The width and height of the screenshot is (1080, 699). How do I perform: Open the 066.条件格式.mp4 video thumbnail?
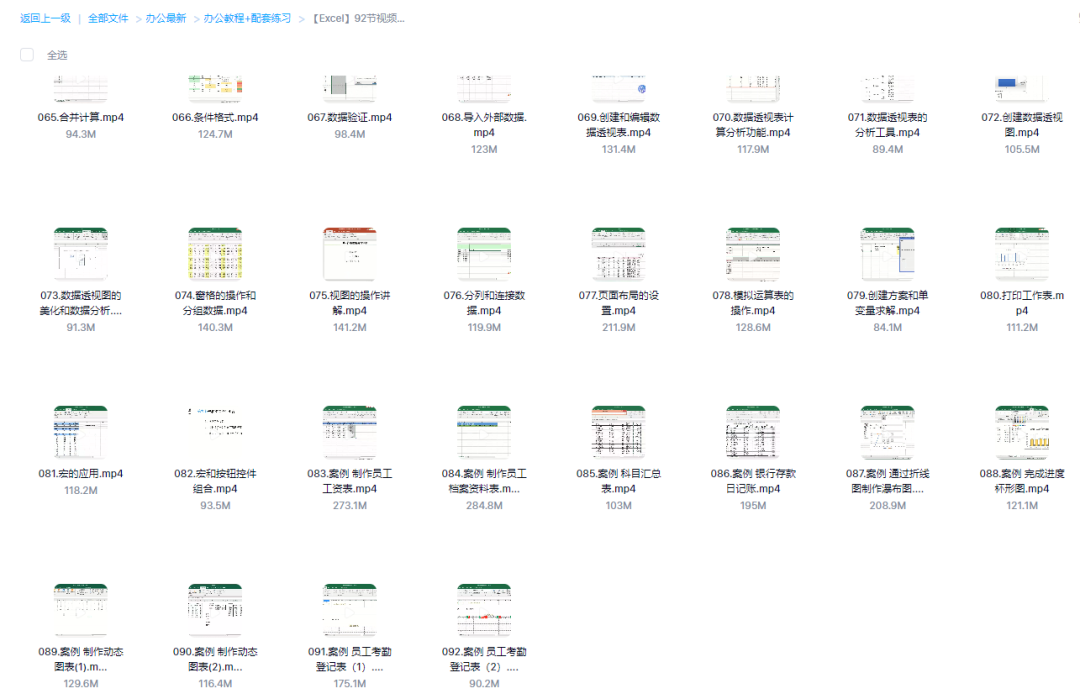(215, 88)
